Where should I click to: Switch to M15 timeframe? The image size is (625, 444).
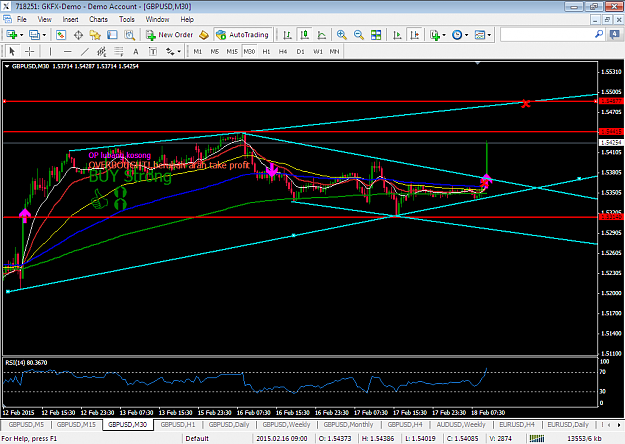point(232,51)
